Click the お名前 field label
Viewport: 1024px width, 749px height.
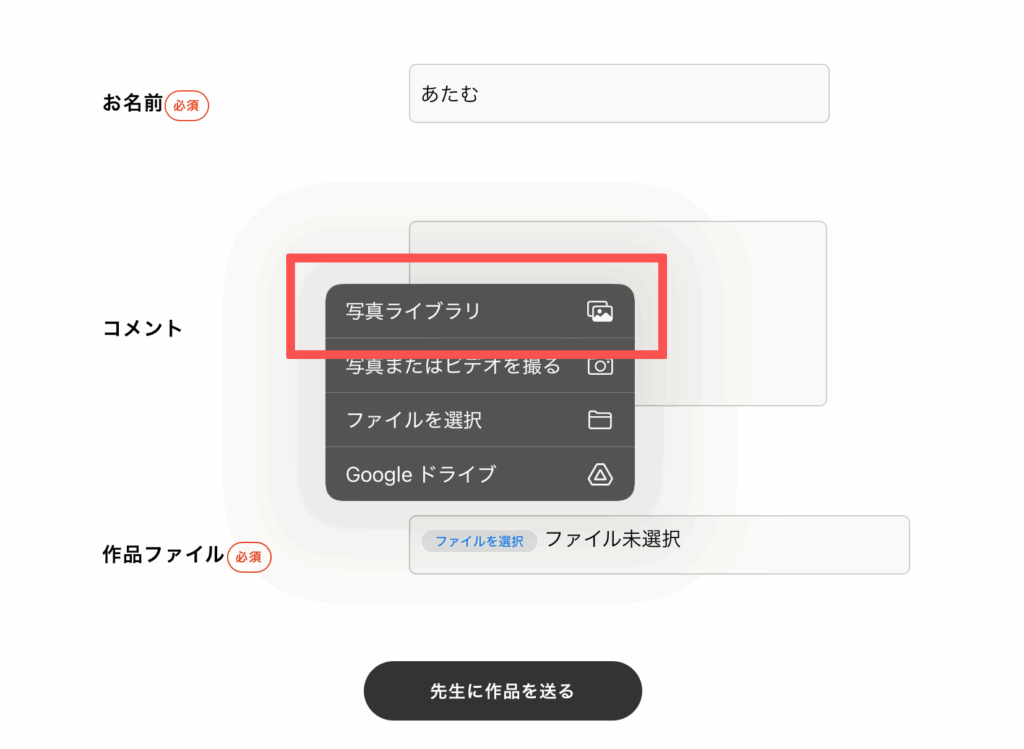tap(132, 103)
